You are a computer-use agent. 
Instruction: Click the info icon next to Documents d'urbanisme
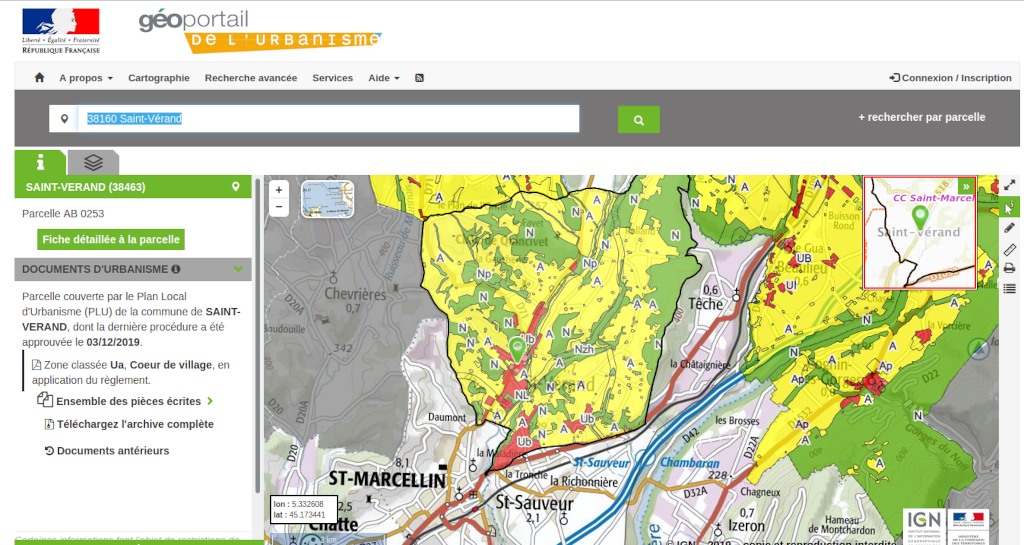tap(176, 269)
